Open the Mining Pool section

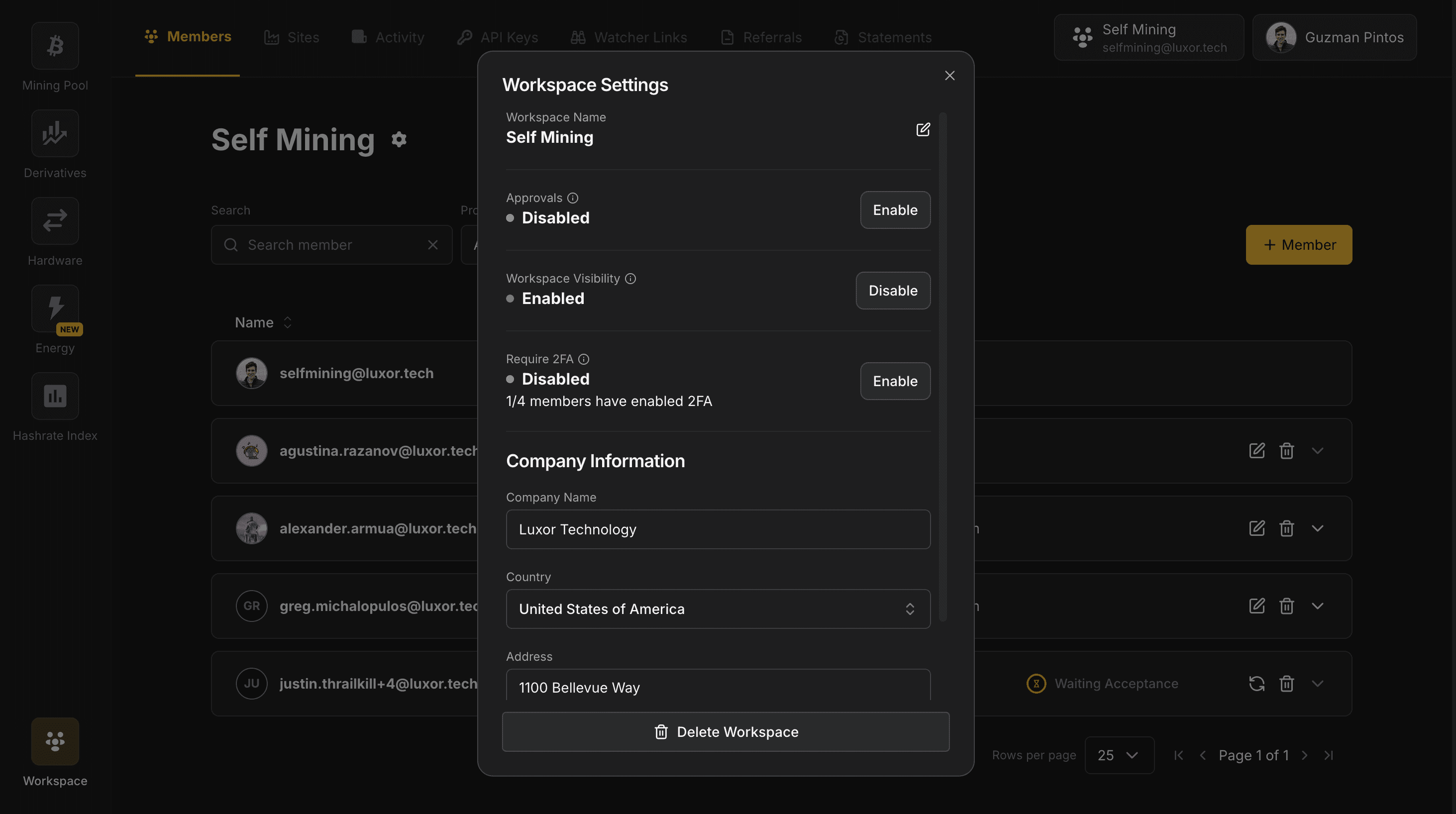click(x=54, y=45)
